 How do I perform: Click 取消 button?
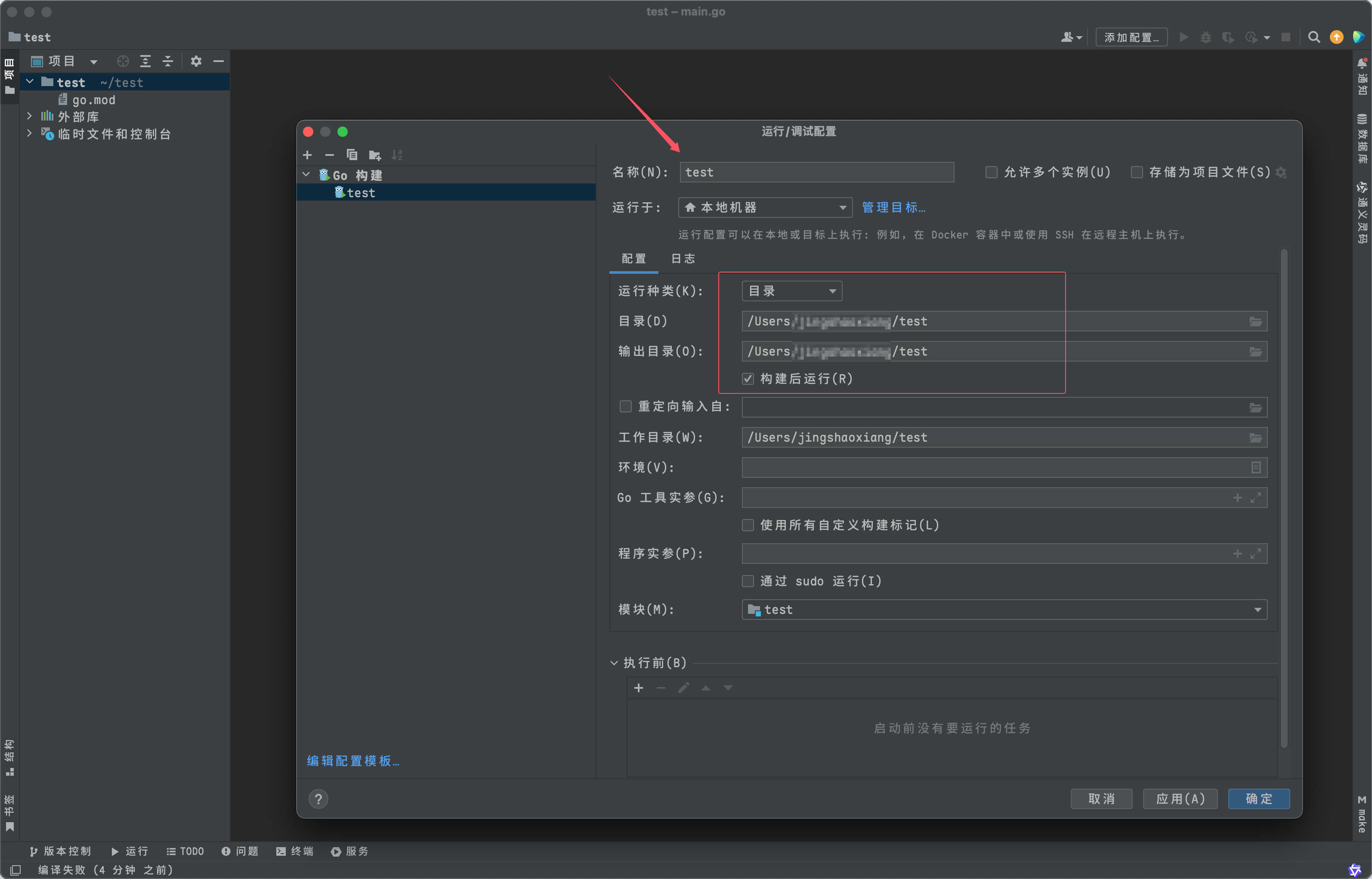point(1101,799)
